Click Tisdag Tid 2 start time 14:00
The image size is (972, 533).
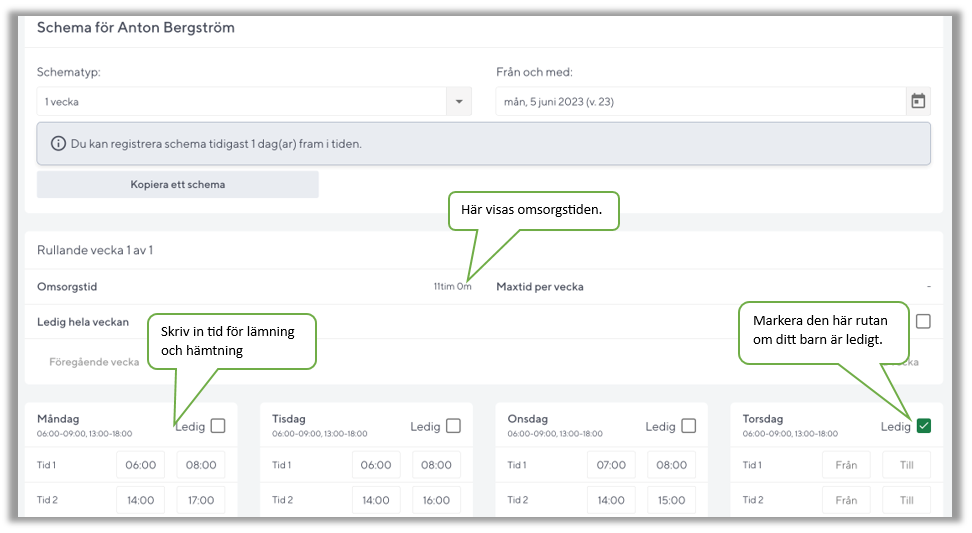(x=376, y=500)
